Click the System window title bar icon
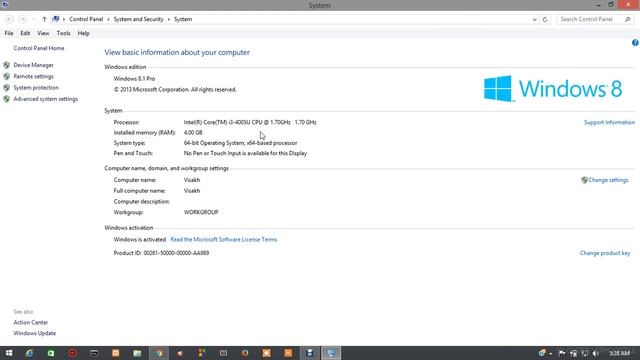640x360 pixels. click(x=5, y=5)
